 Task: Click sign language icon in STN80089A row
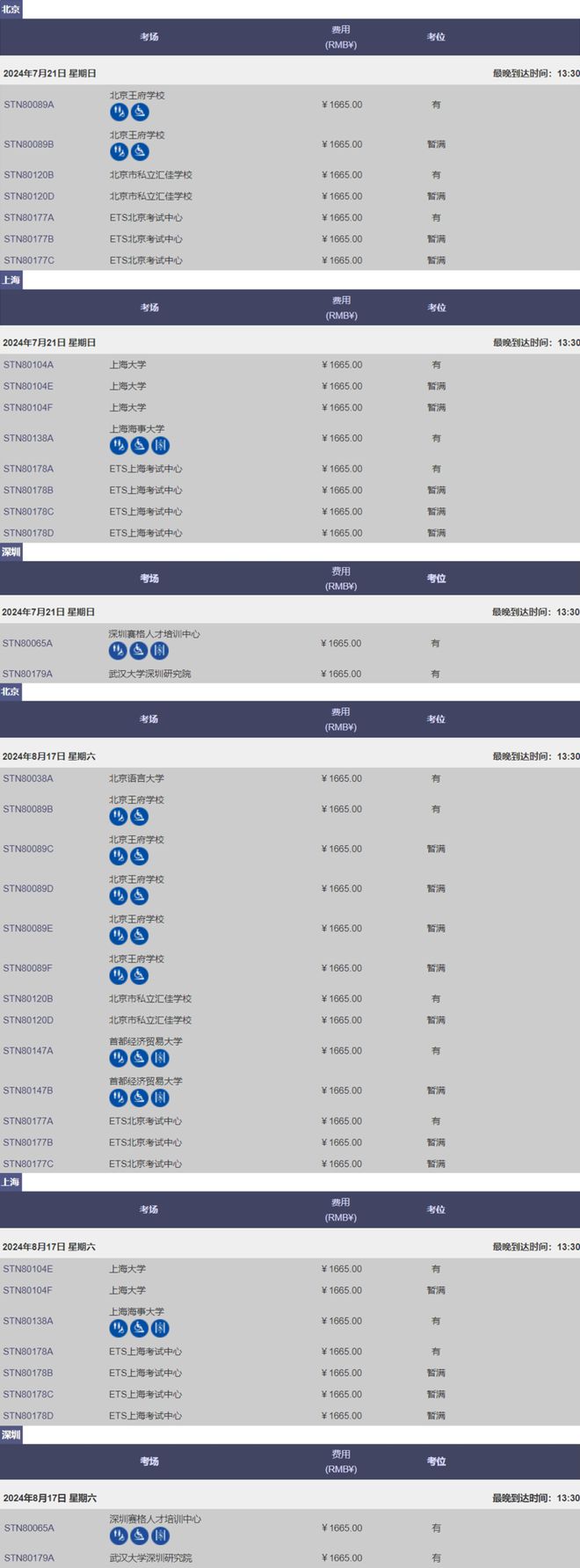click(119, 112)
